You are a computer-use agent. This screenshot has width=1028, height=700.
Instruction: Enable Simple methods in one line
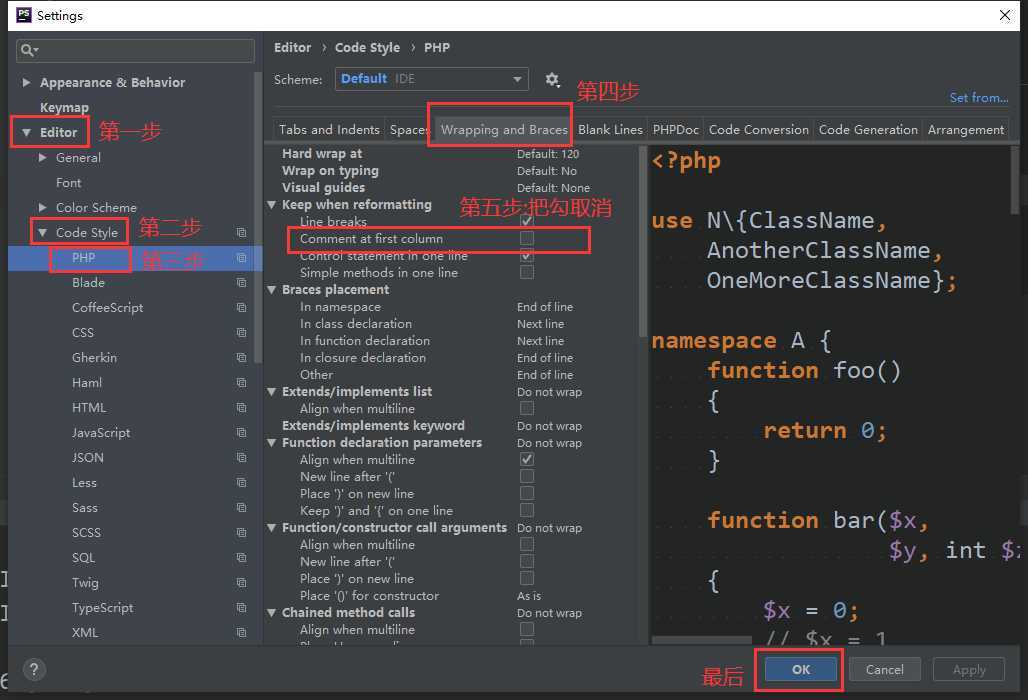click(x=526, y=273)
